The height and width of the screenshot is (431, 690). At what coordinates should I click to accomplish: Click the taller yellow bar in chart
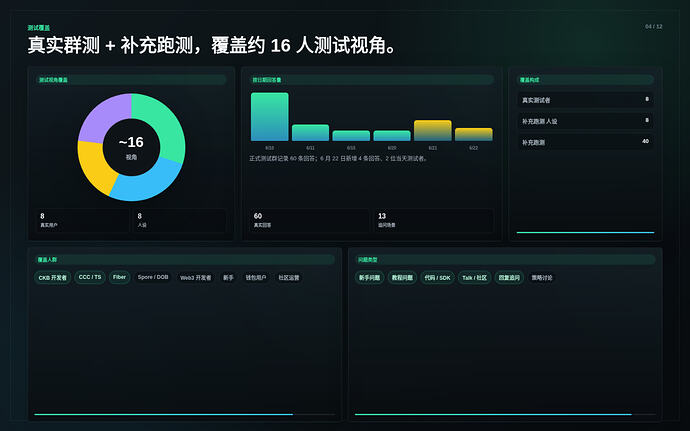click(433, 131)
